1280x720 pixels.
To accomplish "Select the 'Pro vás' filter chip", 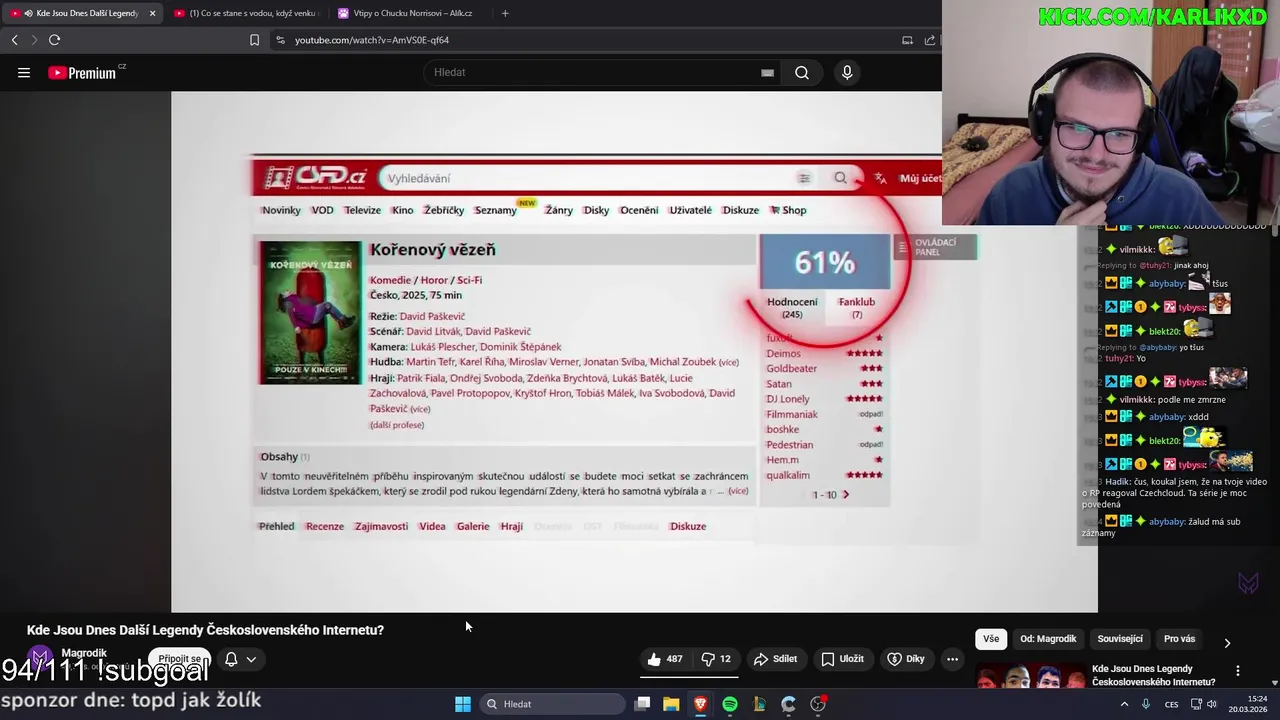I will (x=1179, y=639).
